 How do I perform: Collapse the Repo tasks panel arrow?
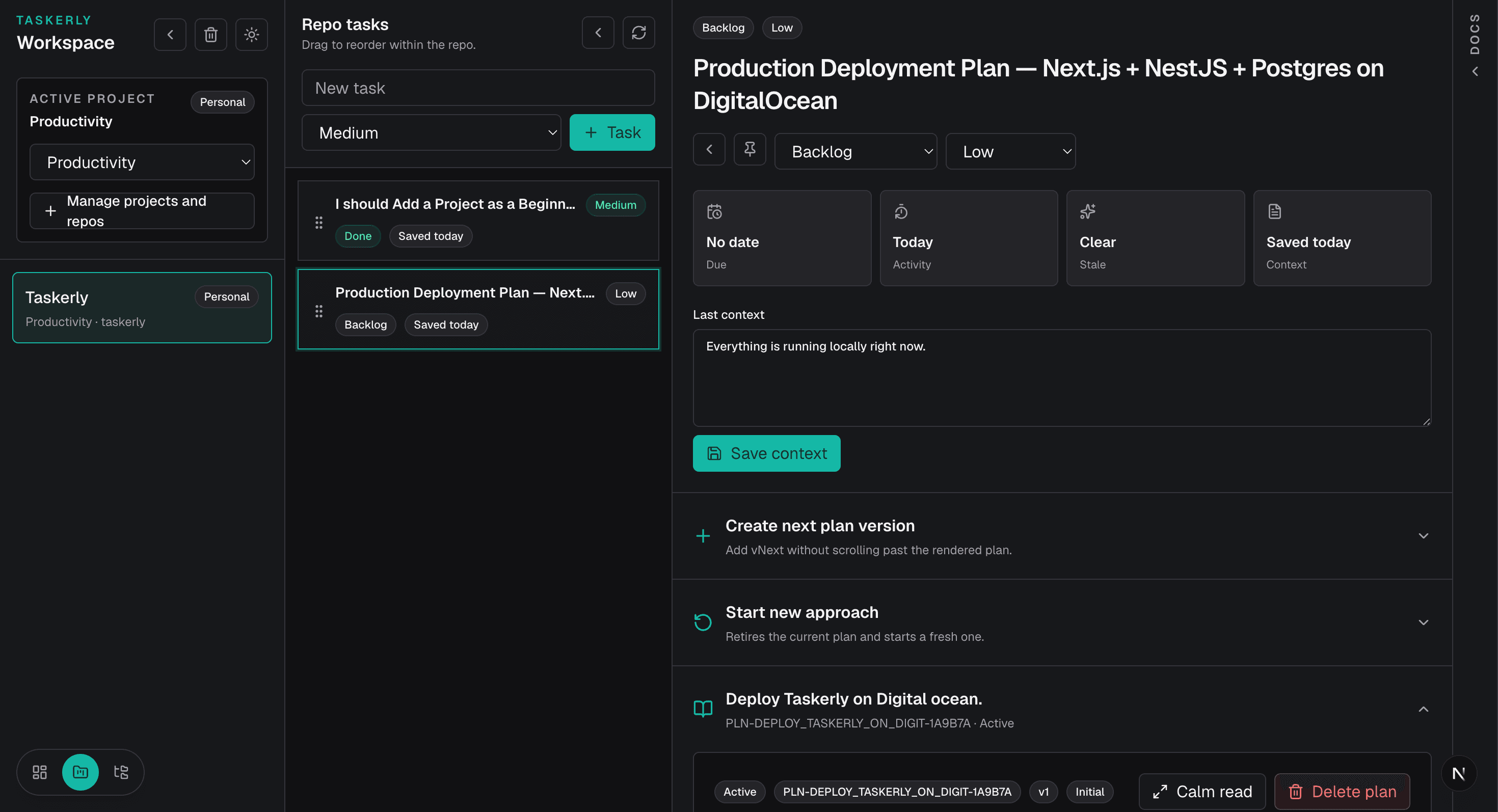pos(598,33)
